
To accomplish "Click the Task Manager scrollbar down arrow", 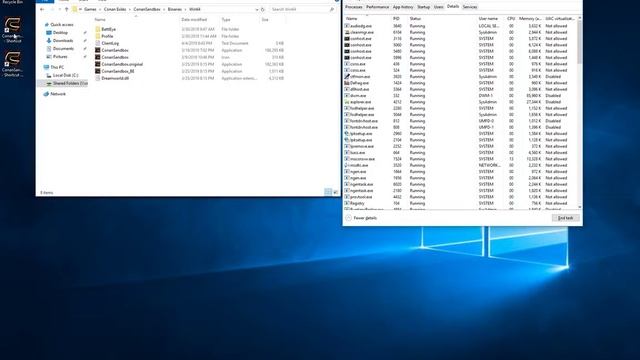I will tap(580, 207).
